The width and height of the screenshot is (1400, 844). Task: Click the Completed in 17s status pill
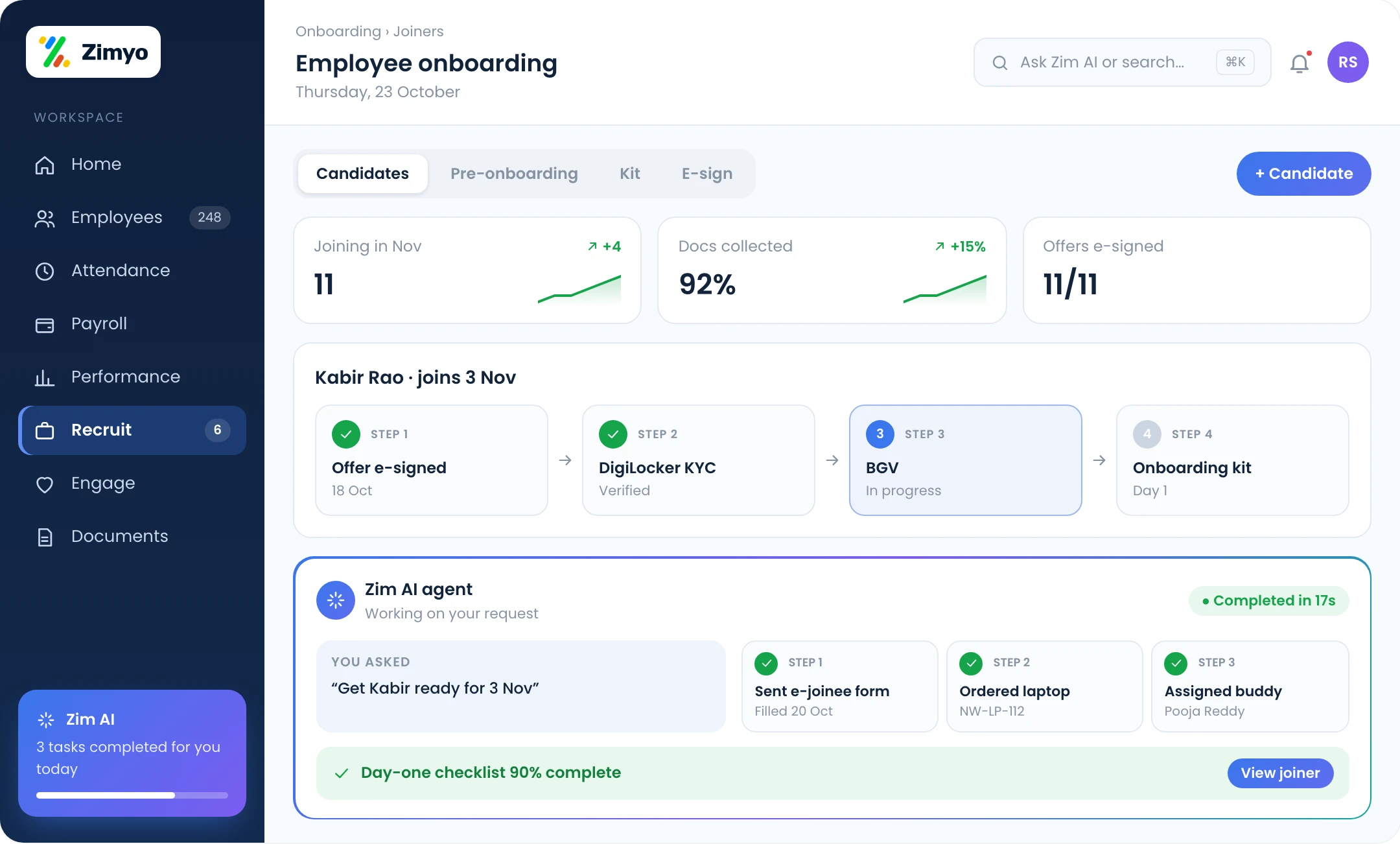[1268, 601]
